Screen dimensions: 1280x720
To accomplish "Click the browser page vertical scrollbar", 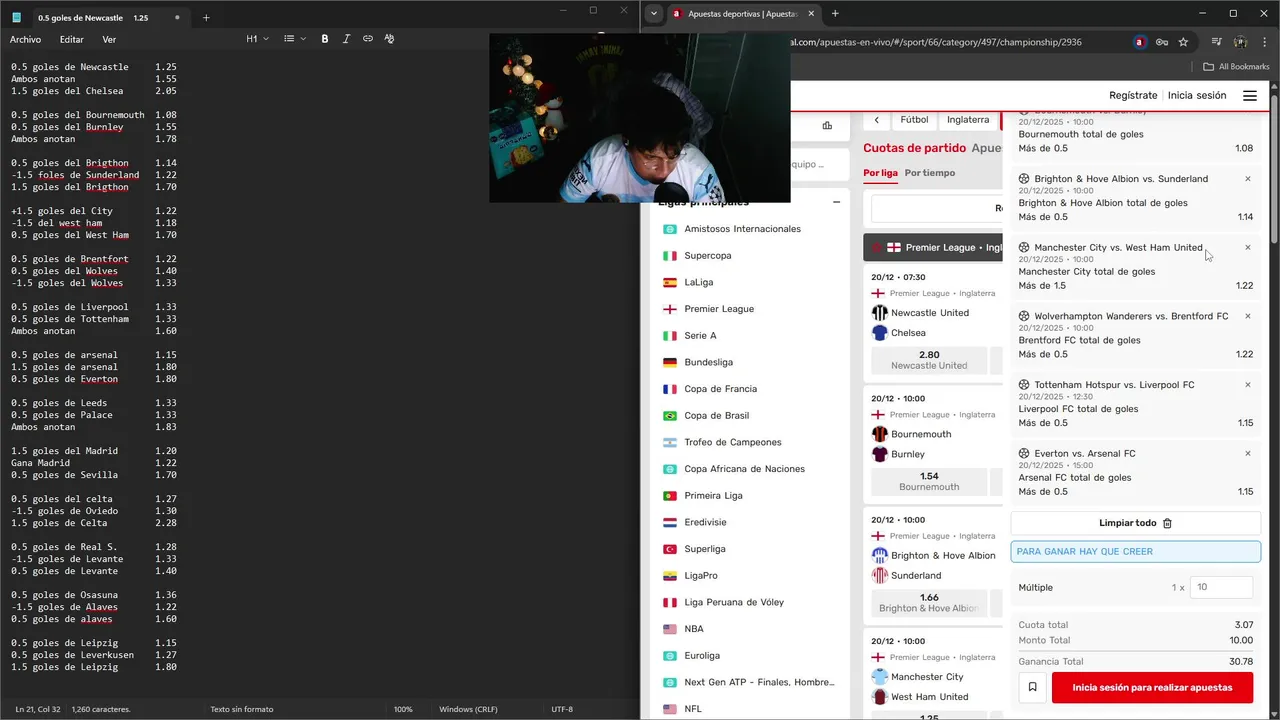I will click(1274, 170).
